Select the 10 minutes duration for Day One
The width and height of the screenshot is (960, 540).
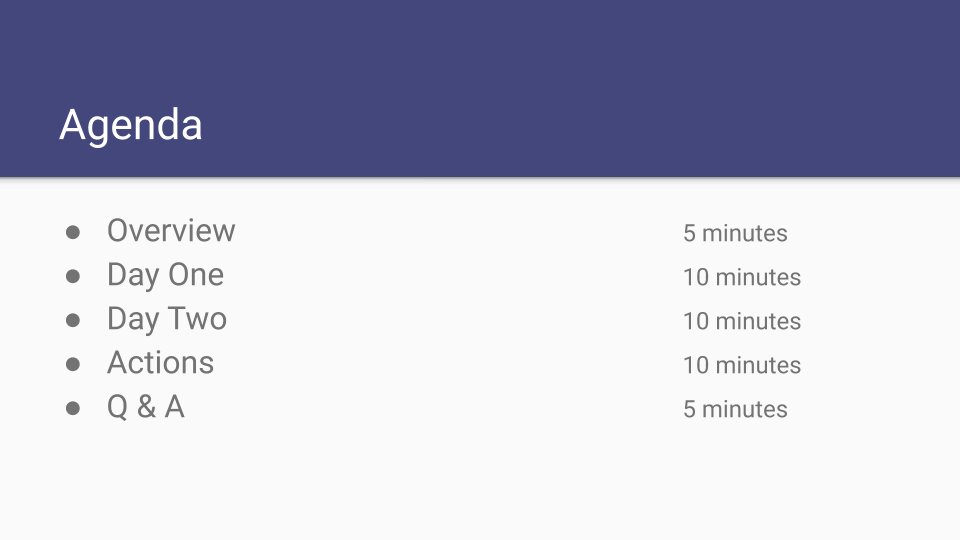742,277
